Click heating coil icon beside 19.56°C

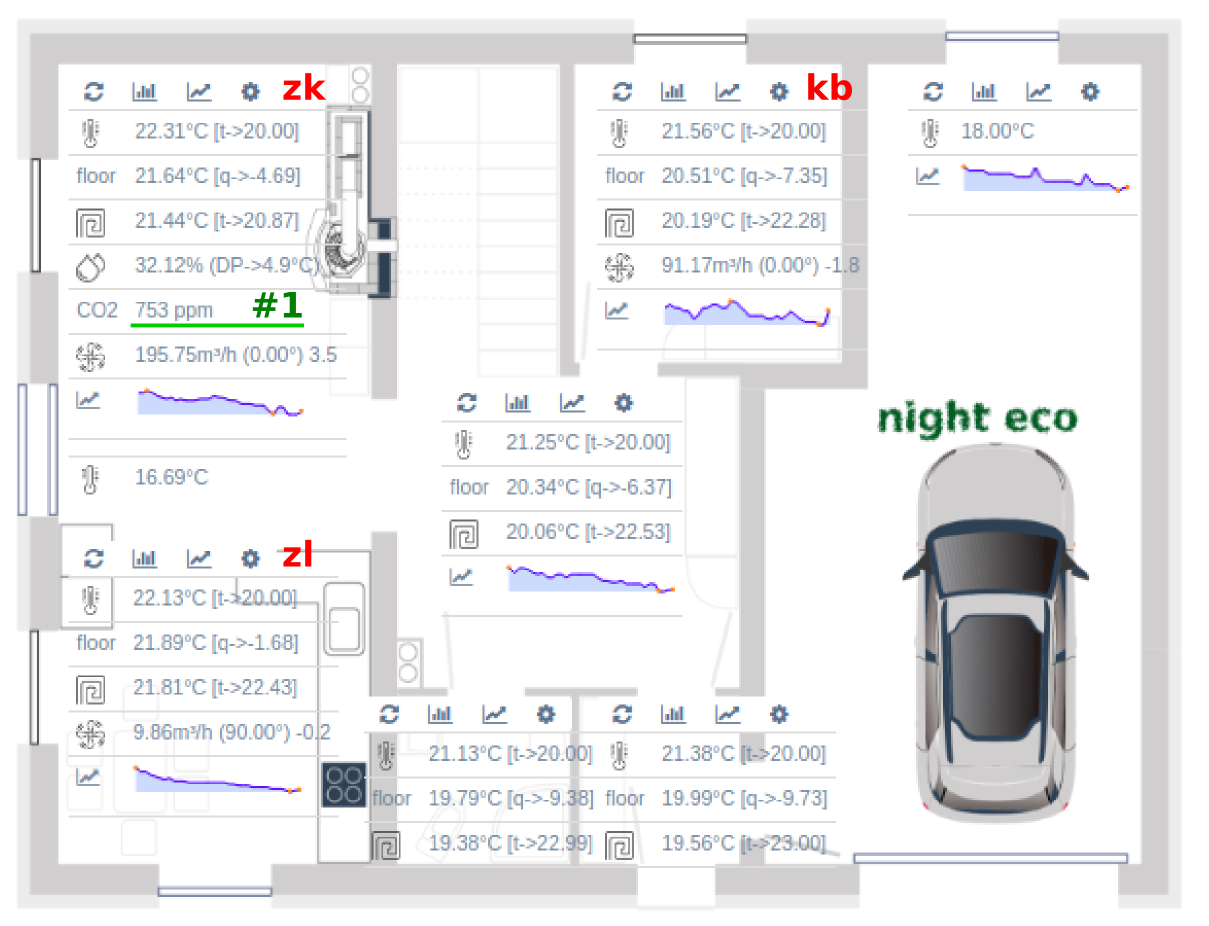tap(619, 846)
